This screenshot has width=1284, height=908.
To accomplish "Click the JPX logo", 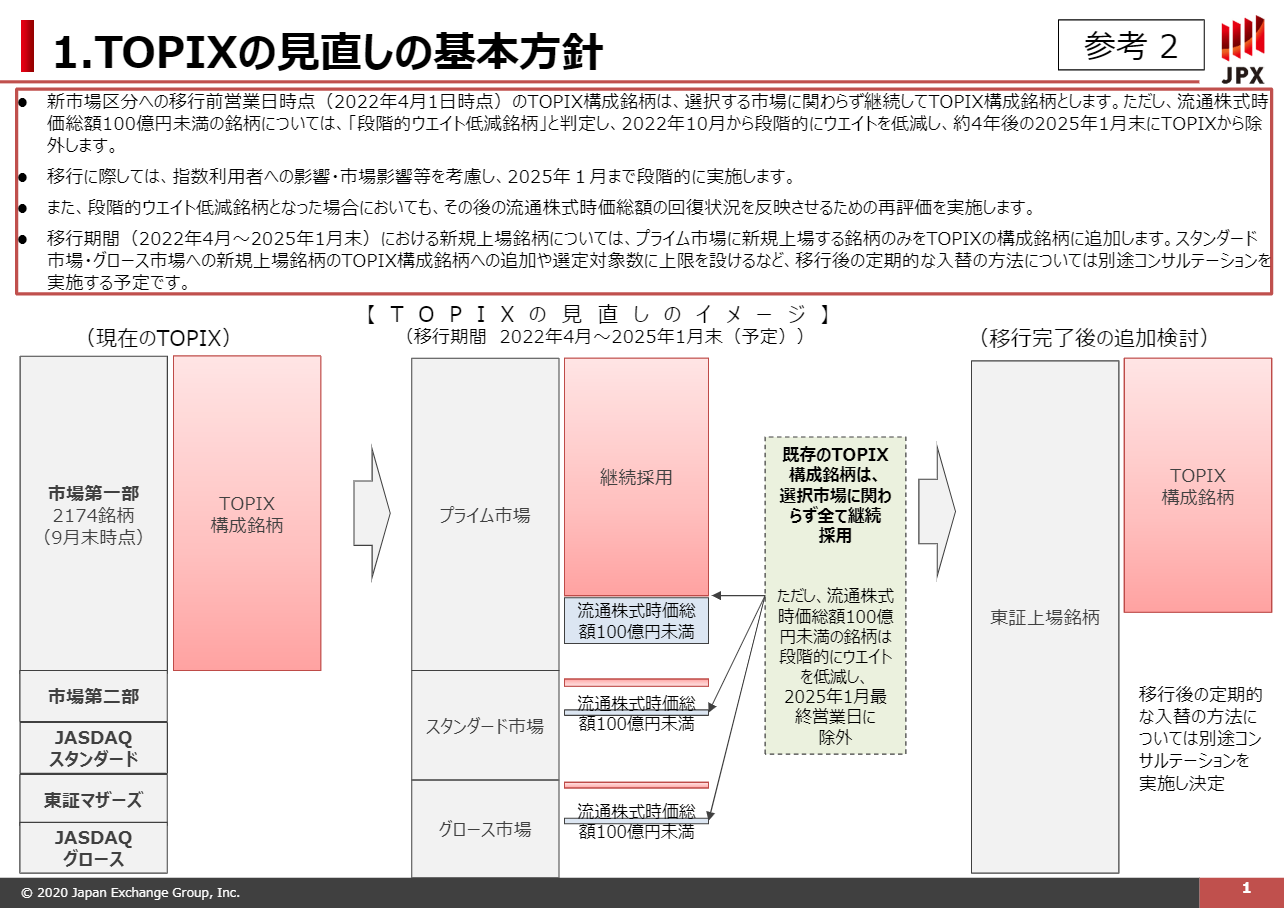I will pyautogui.click(x=1242, y=50).
